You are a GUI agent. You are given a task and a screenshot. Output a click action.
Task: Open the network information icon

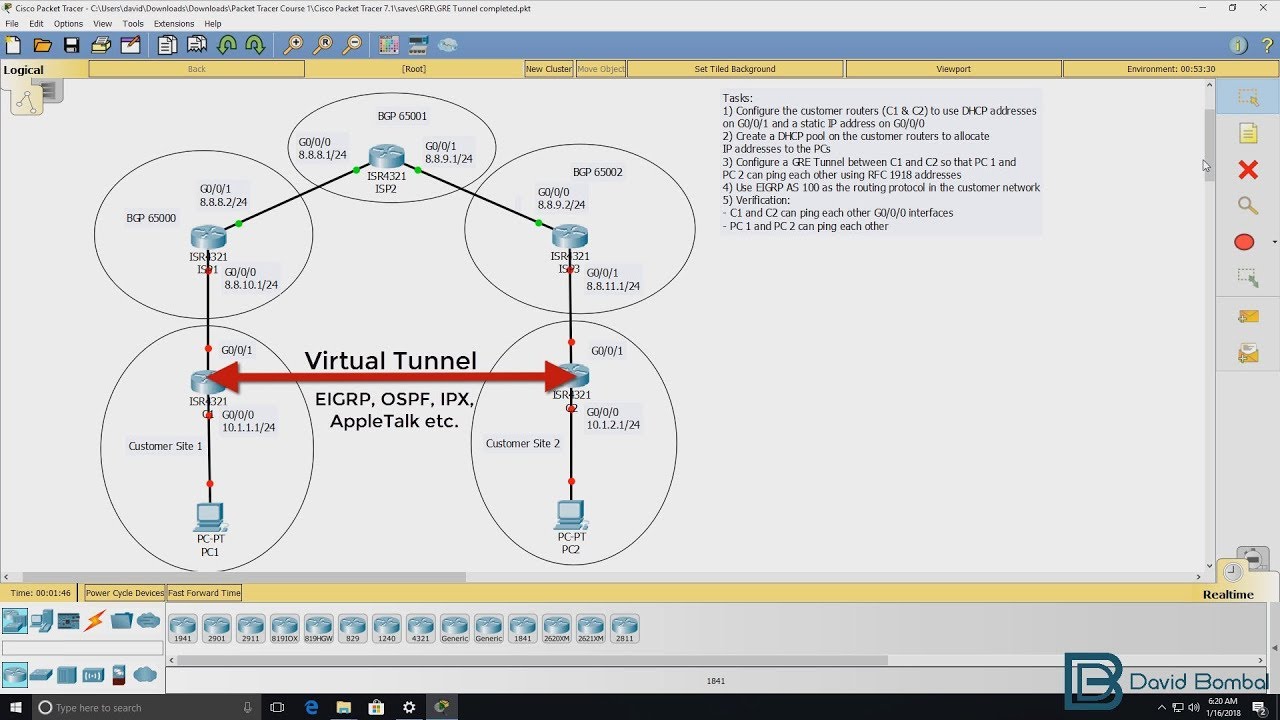tap(1238, 45)
